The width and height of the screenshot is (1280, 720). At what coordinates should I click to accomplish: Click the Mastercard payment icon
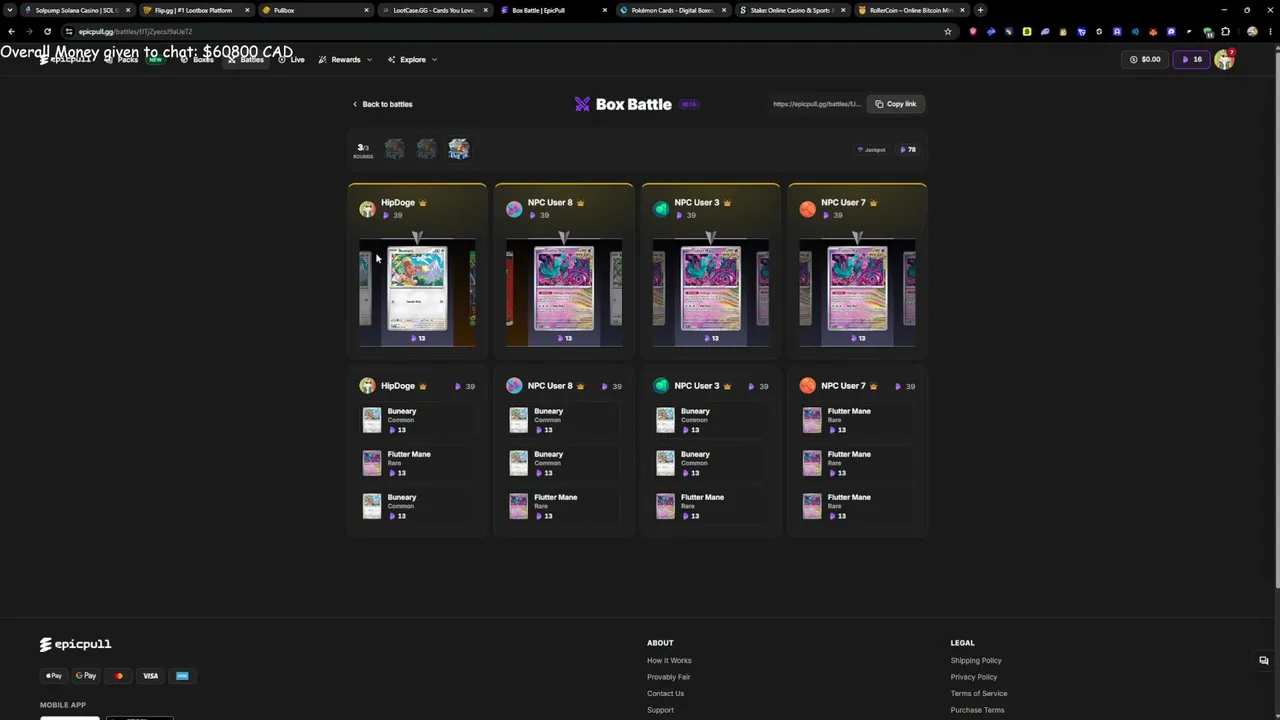(x=118, y=676)
